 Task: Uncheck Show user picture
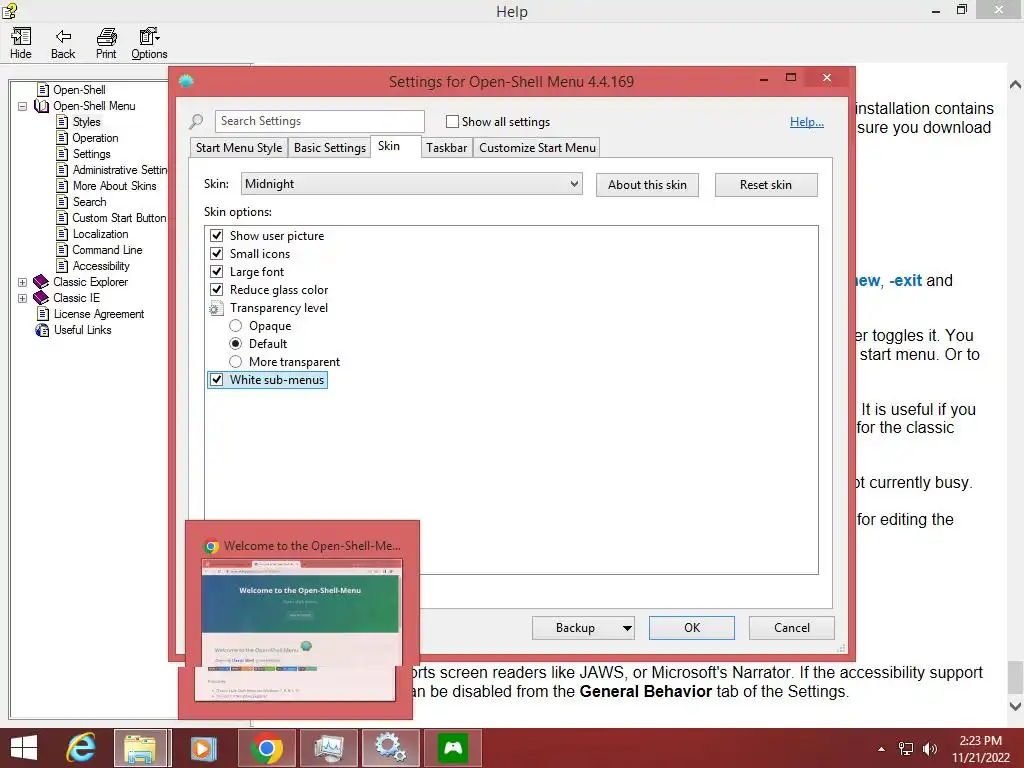217,236
